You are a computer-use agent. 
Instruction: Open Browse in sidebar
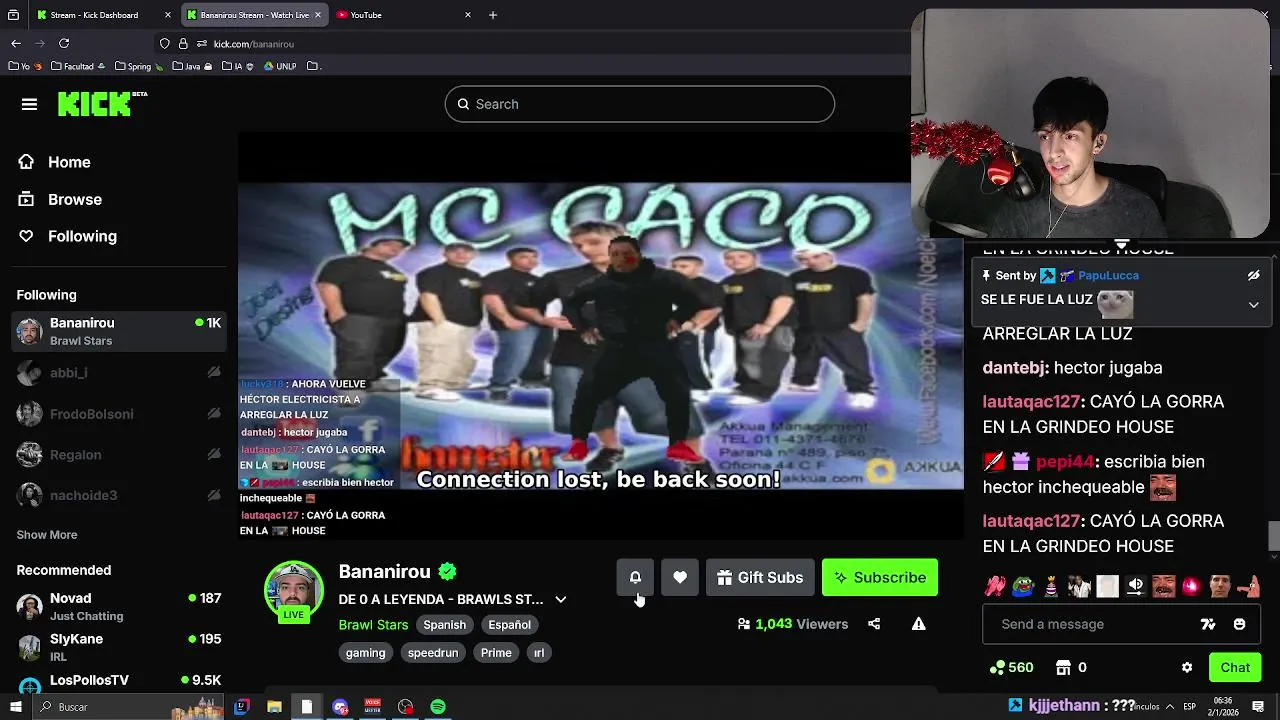pos(75,199)
